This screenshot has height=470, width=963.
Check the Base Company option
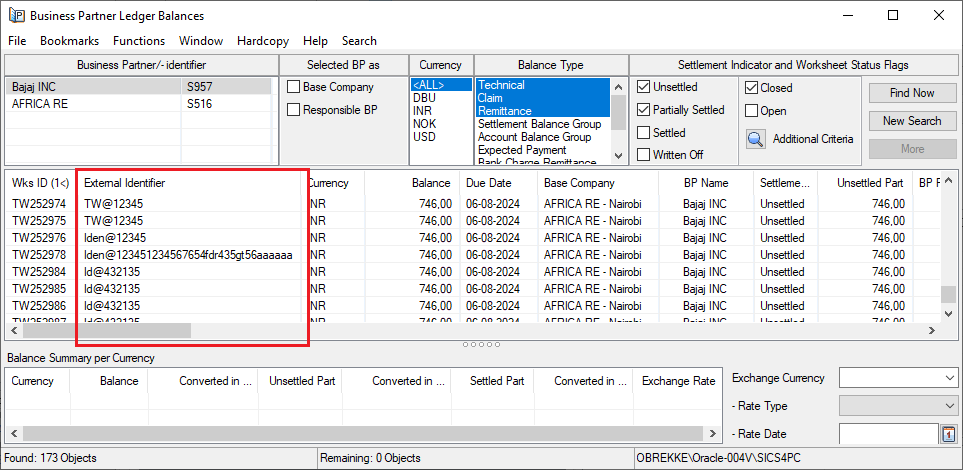point(294,88)
